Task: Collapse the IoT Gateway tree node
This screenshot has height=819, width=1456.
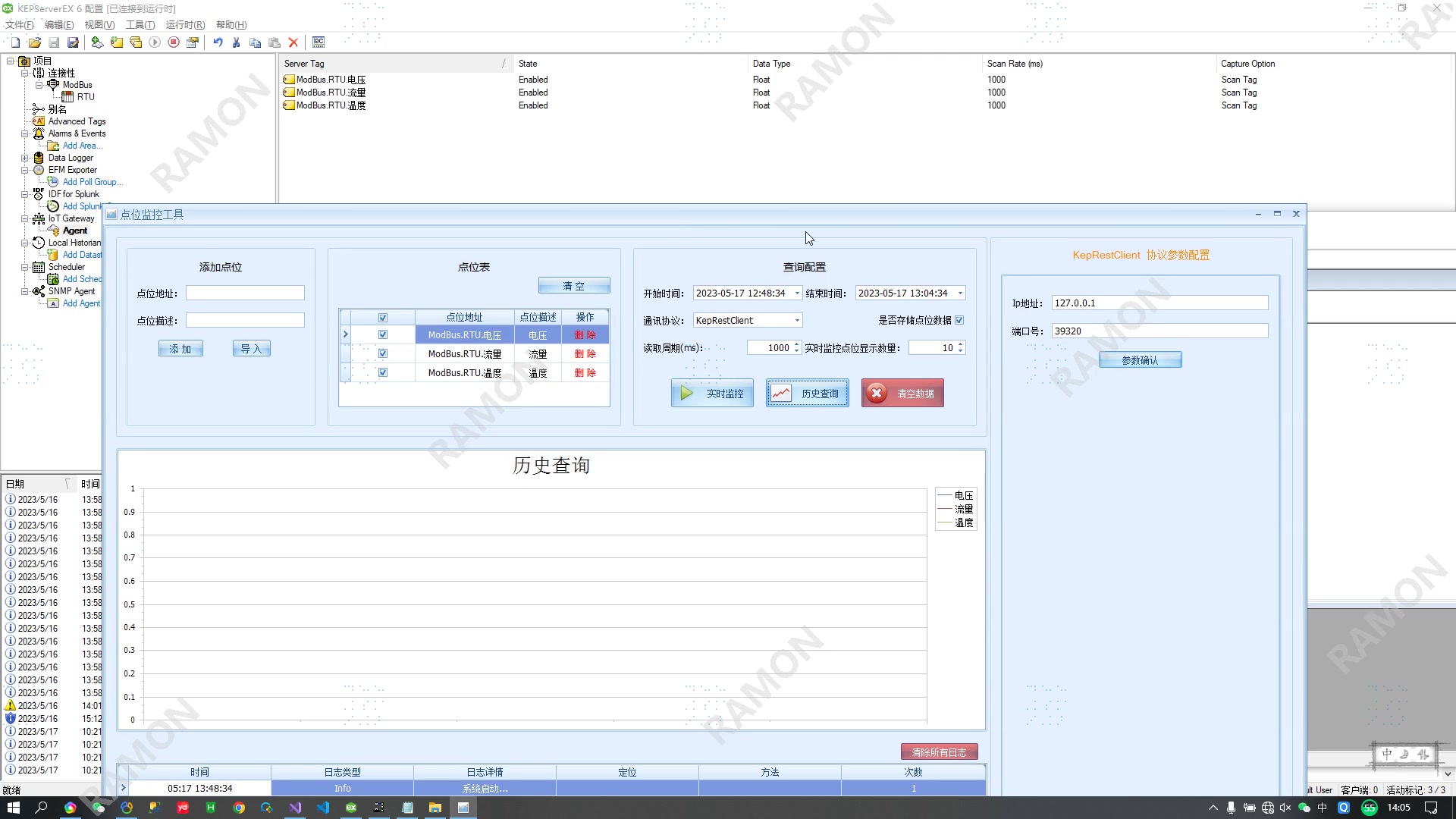Action: coord(24,218)
